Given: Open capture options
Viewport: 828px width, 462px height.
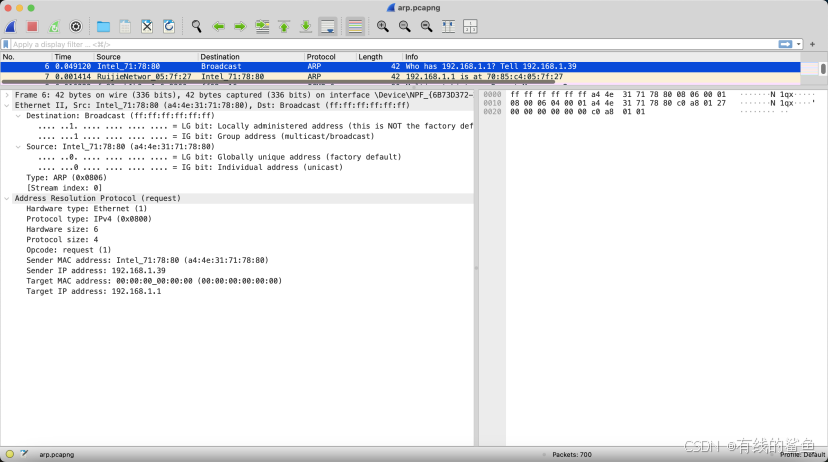Looking at the screenshot, I should coord(76,26).
